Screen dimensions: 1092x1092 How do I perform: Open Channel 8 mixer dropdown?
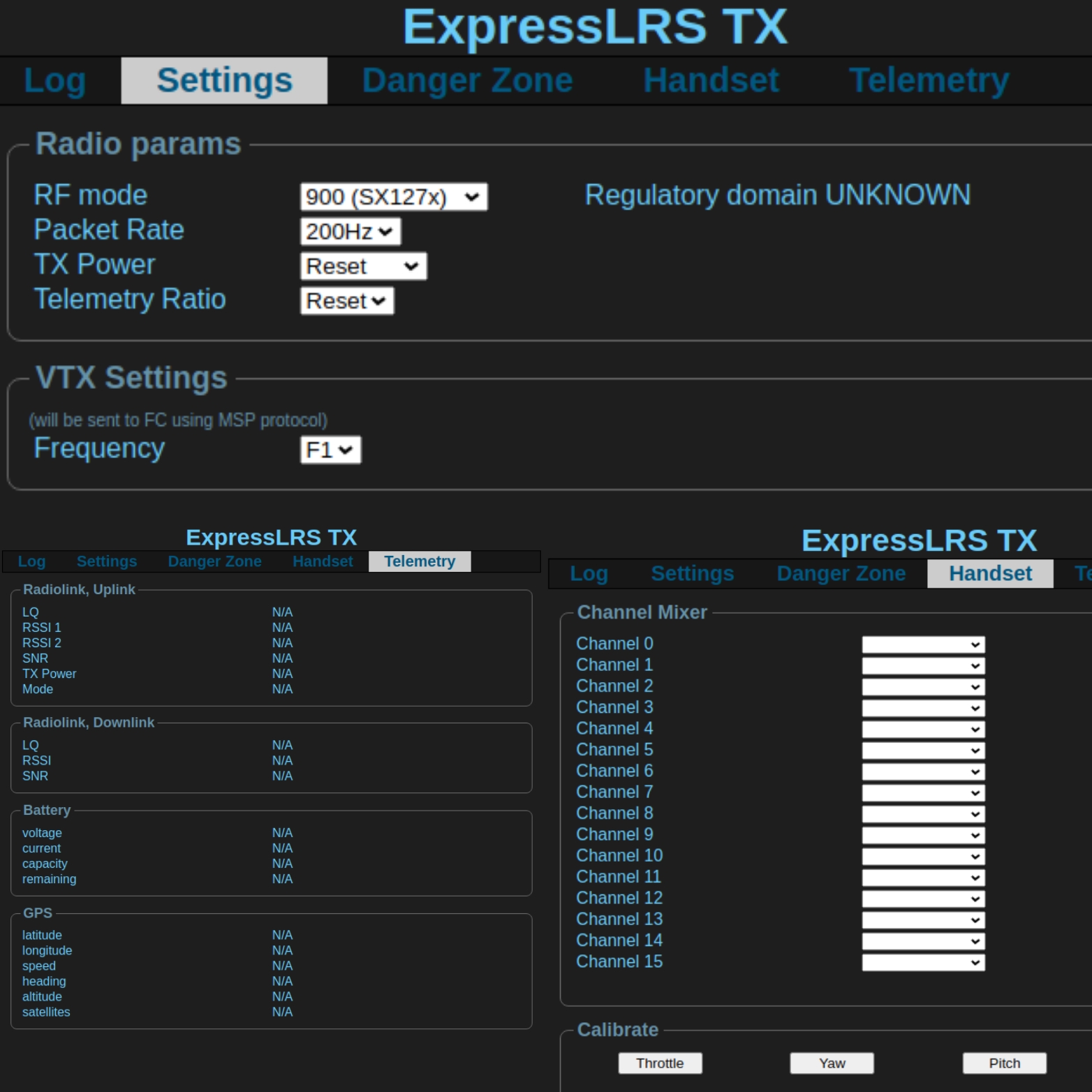923,814
